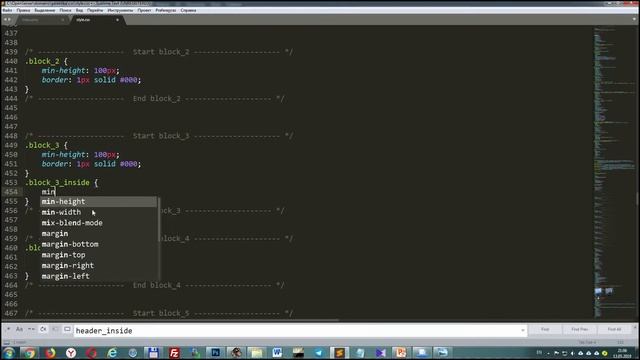Switch to Sublime Text taskbar icon
The height and width of the screenshot is (360, 640).
tap(339, 353)
